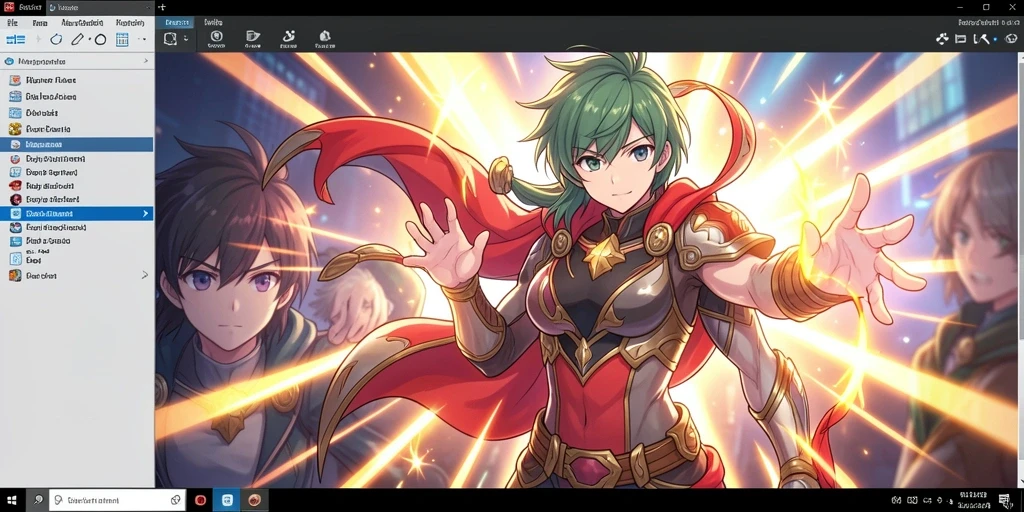
Task: Expand the highlighted sidebar item's submenu arrow
Action: point(145,214)
